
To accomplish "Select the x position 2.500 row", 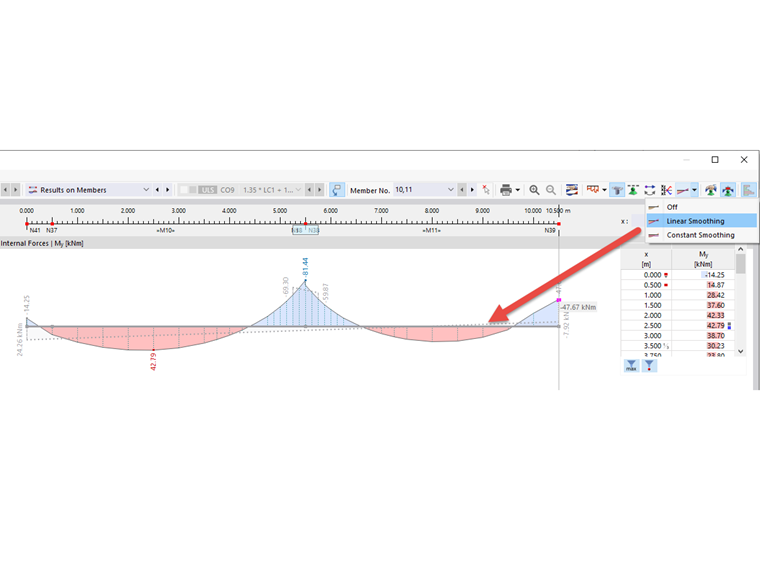I will pos(678,326).
